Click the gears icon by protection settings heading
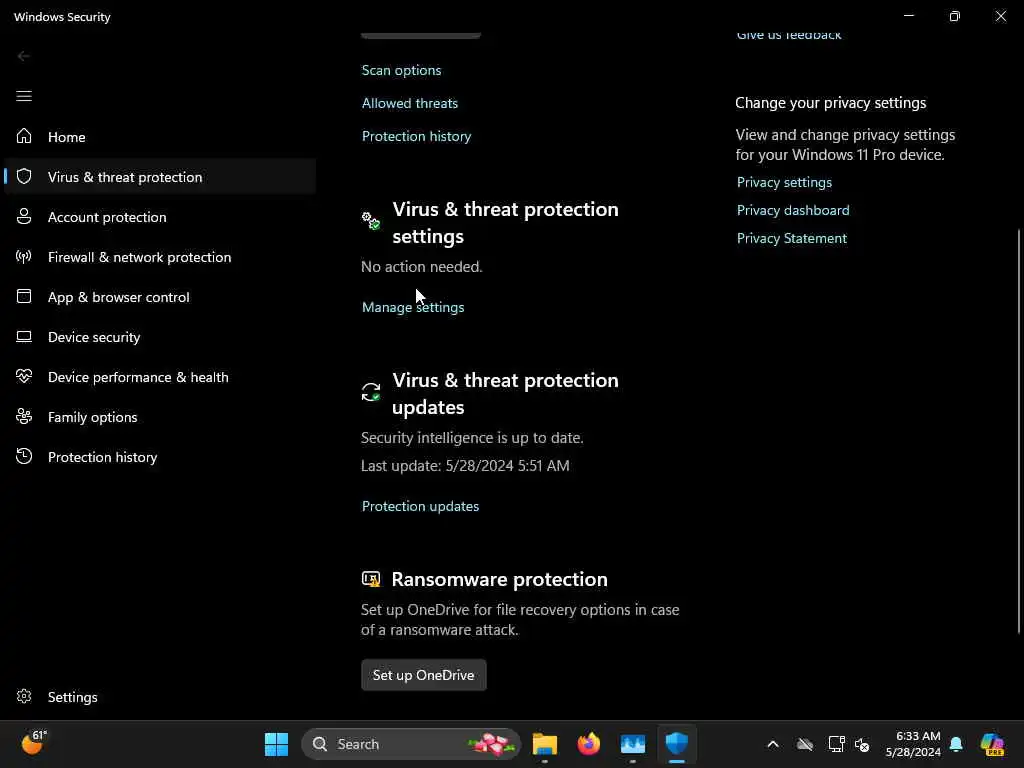This screenshot has height=768, width=1024. [371, 221]
